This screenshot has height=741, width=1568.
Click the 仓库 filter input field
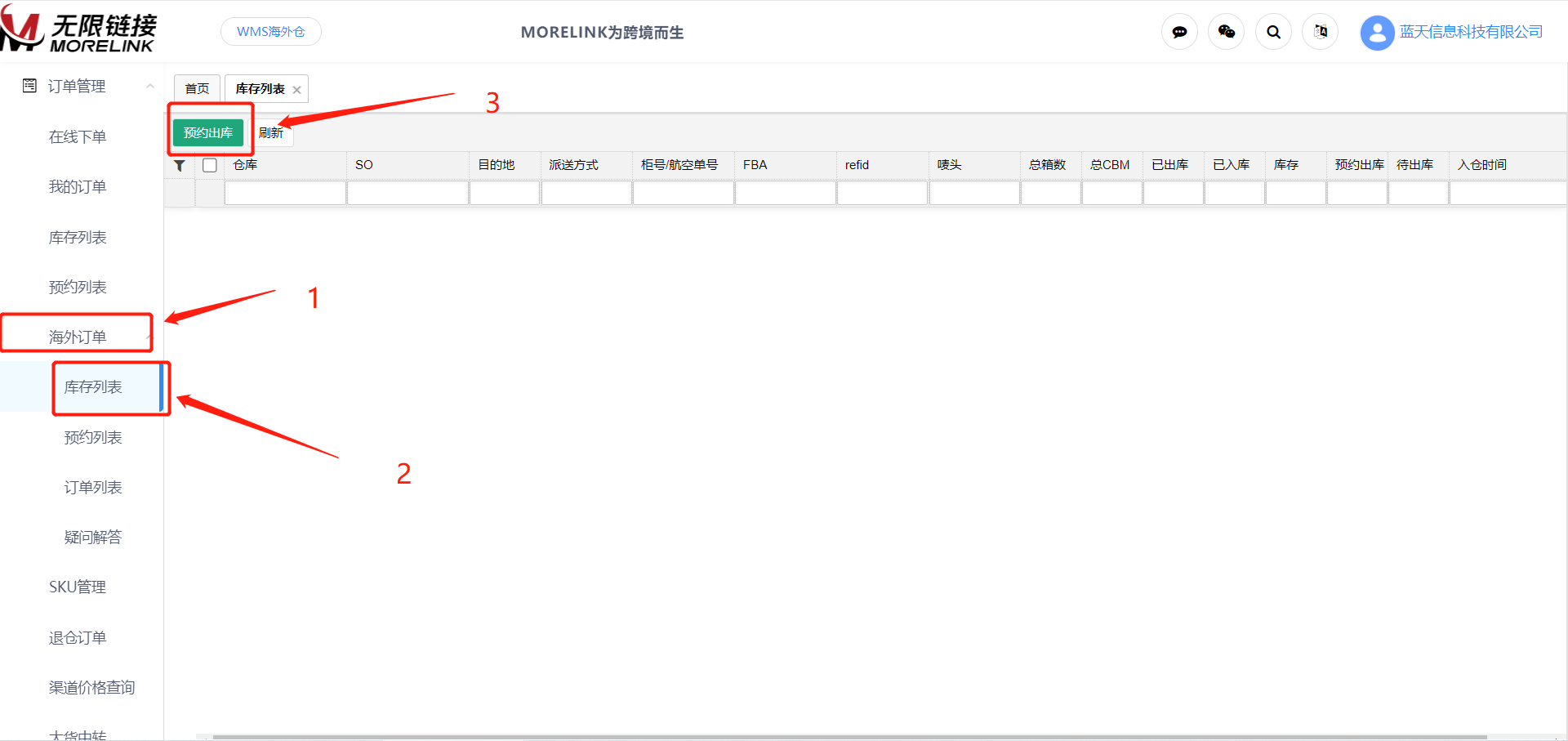pyautogui.click(x=285, y=193)
